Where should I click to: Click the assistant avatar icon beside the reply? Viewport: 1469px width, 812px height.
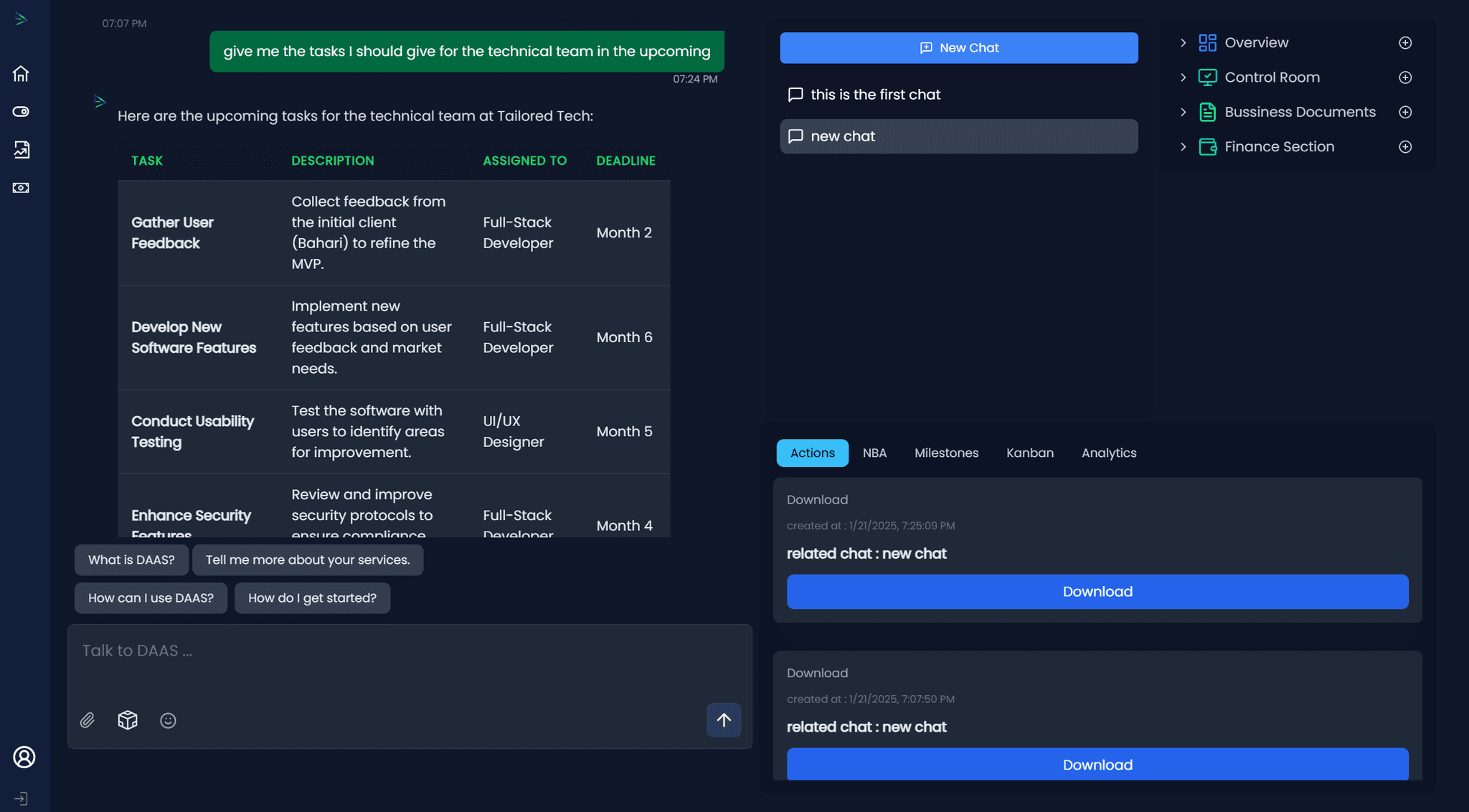pyautogui.click(x=100, y=102)
